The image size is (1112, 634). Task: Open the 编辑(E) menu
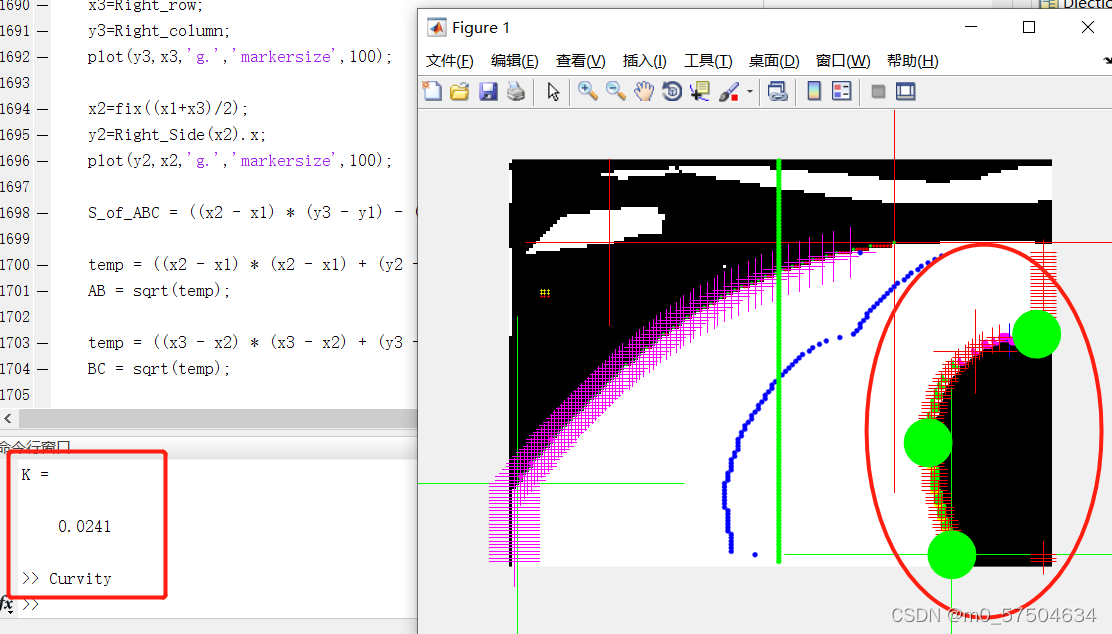515,61
